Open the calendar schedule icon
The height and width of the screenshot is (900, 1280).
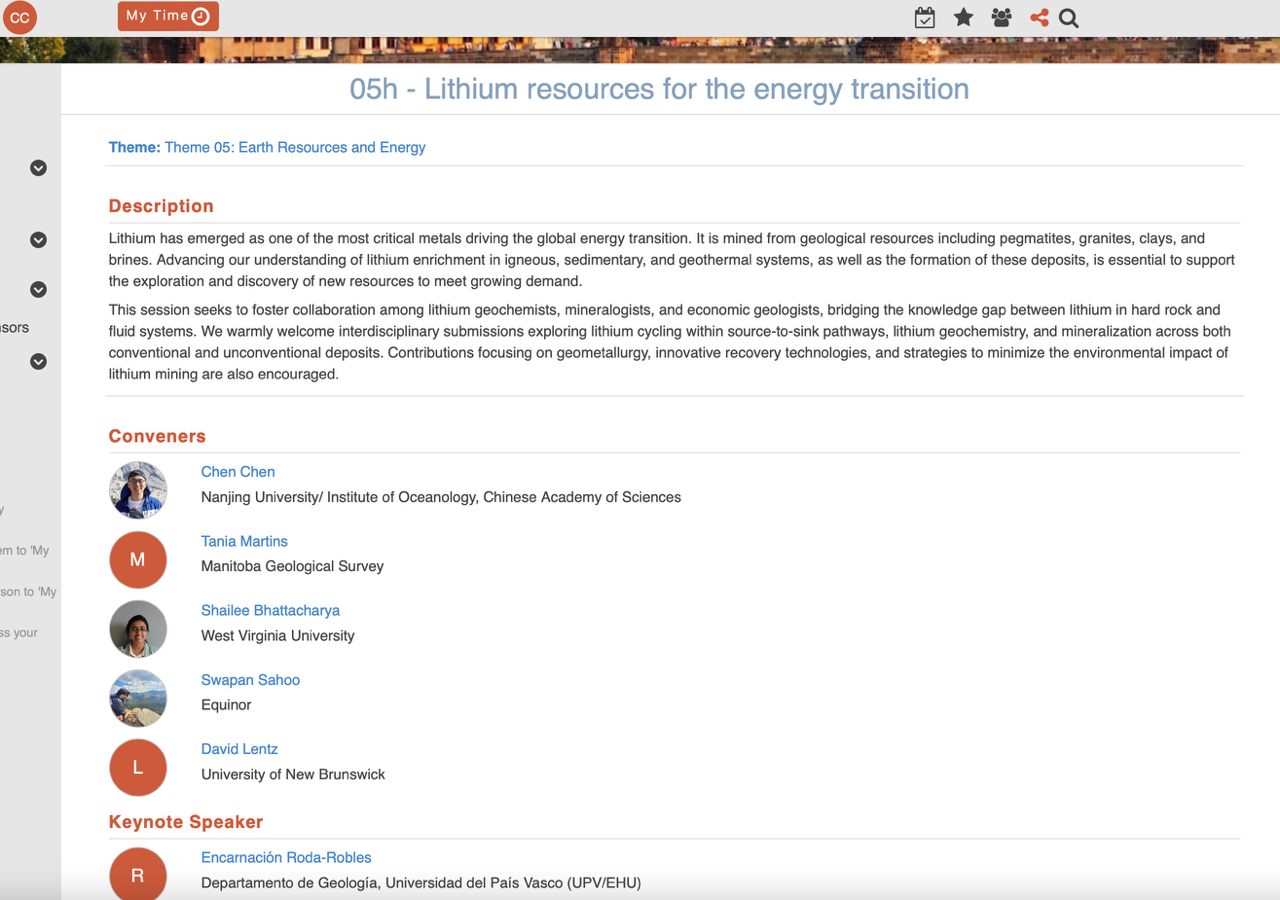[x=925, y=18]
